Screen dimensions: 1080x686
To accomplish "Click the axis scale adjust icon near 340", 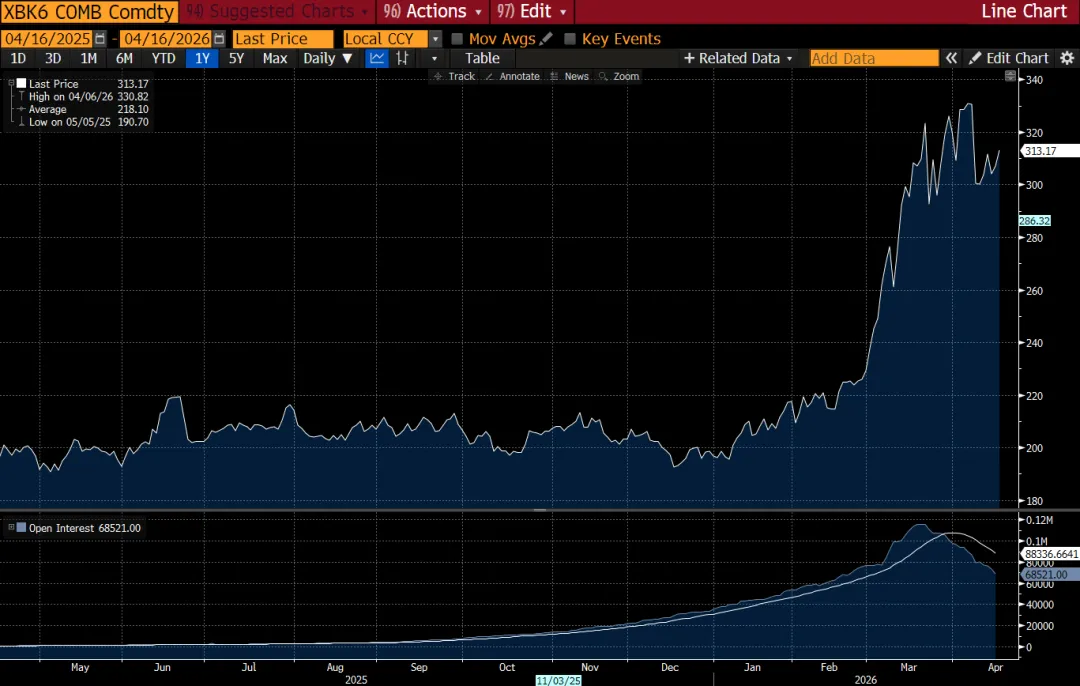I will point(1010,76).
